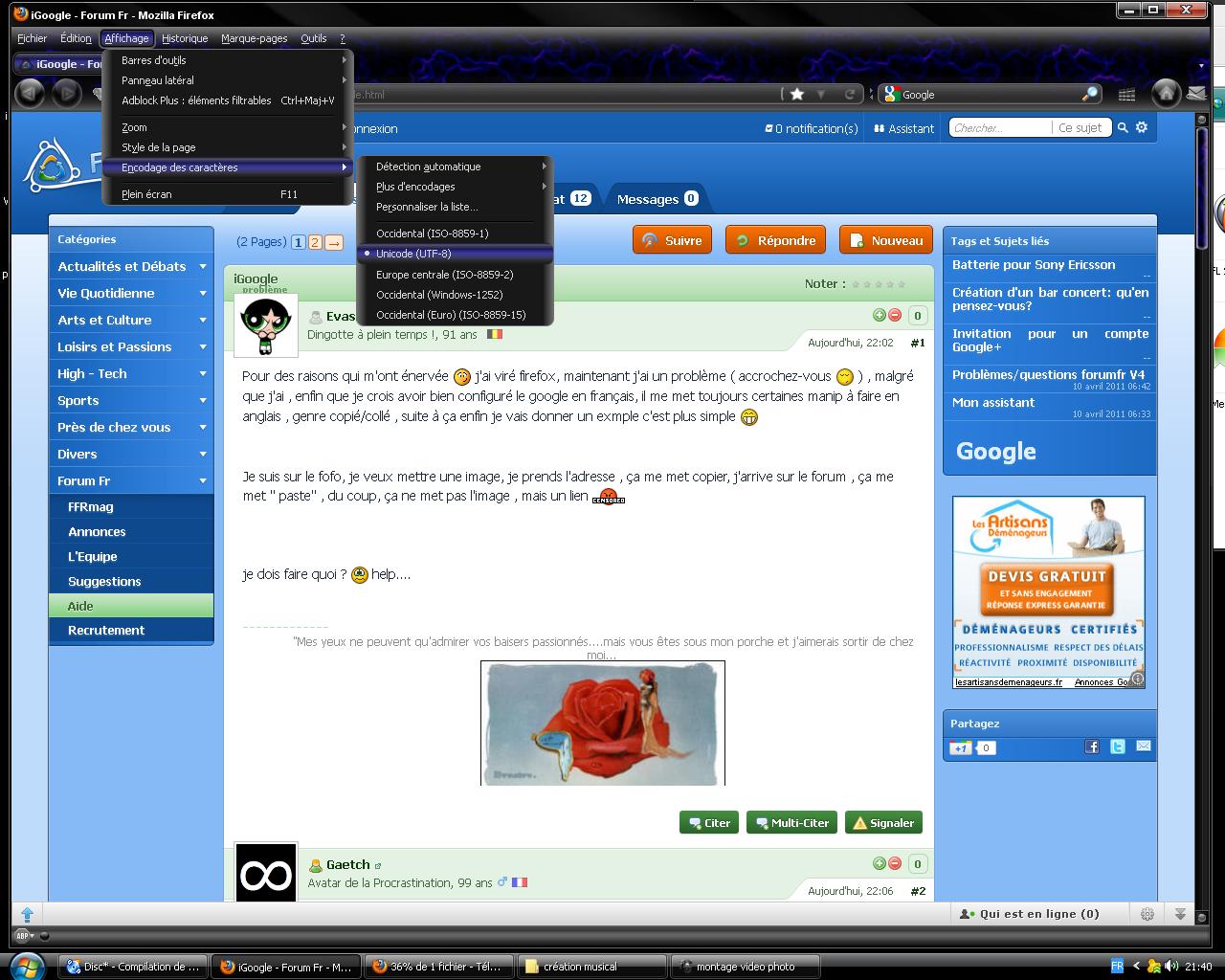Click the Google +1 share button
Viewport: 1225px width, 980px height.
pos(961,747)
